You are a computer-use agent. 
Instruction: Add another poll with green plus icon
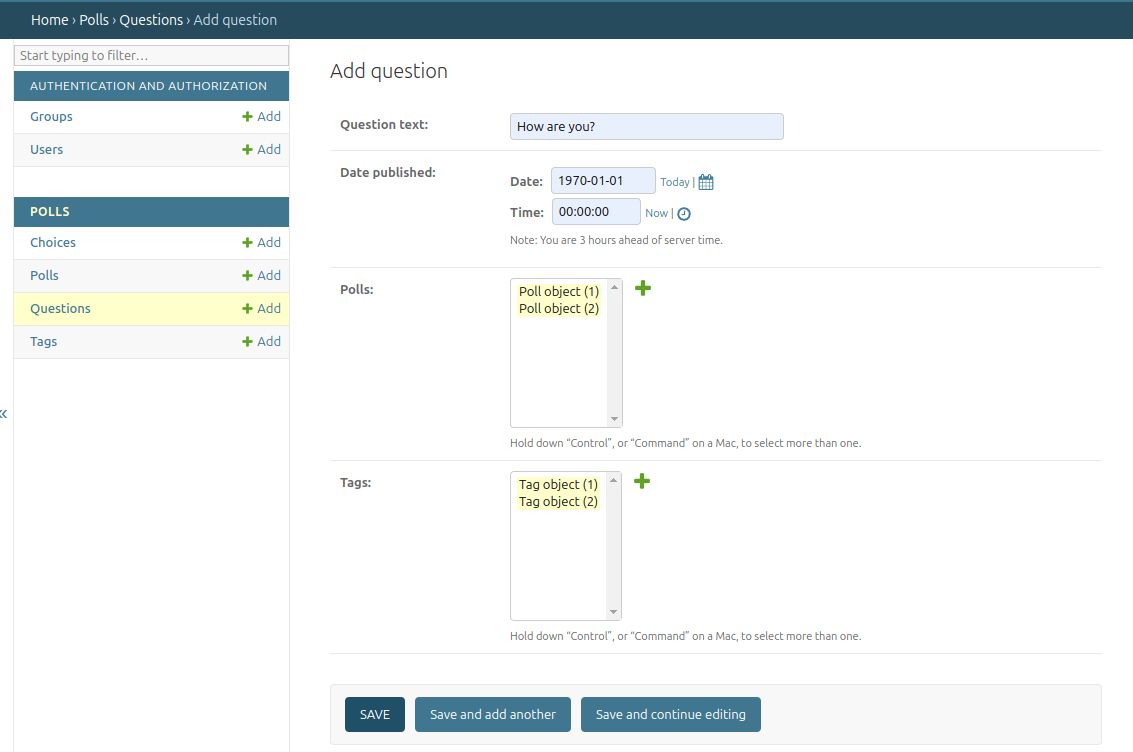(x=642, y=288)
